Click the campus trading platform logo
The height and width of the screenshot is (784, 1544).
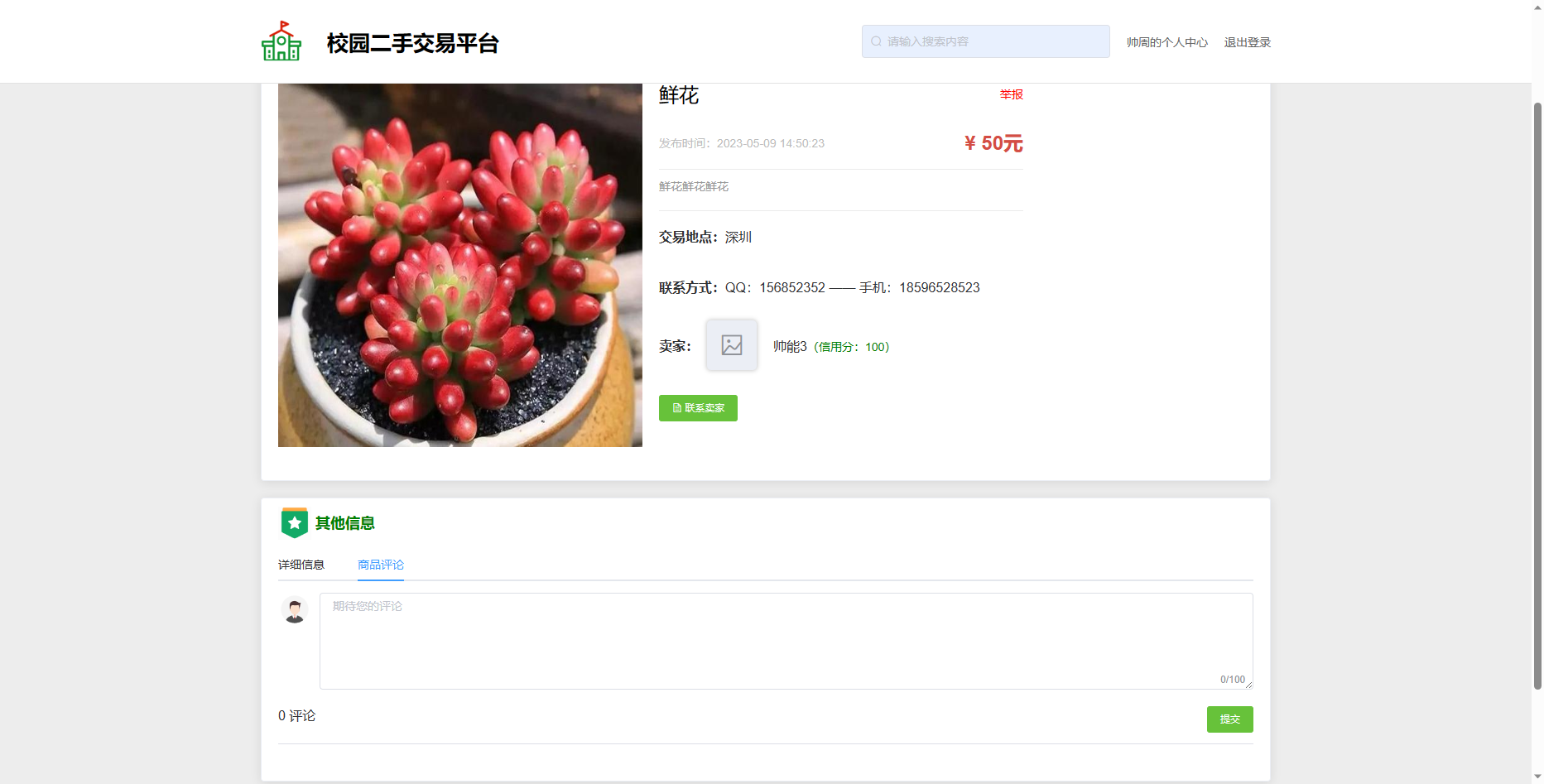point(281,41)
